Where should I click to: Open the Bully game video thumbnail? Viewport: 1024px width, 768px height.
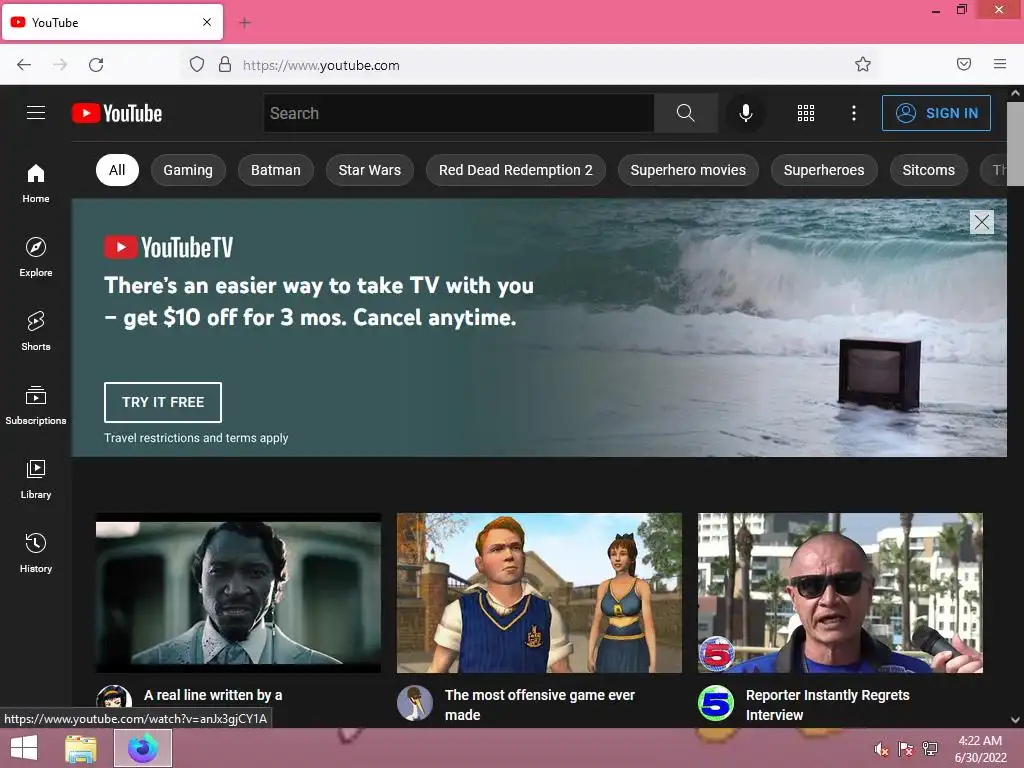coord(539,593)
